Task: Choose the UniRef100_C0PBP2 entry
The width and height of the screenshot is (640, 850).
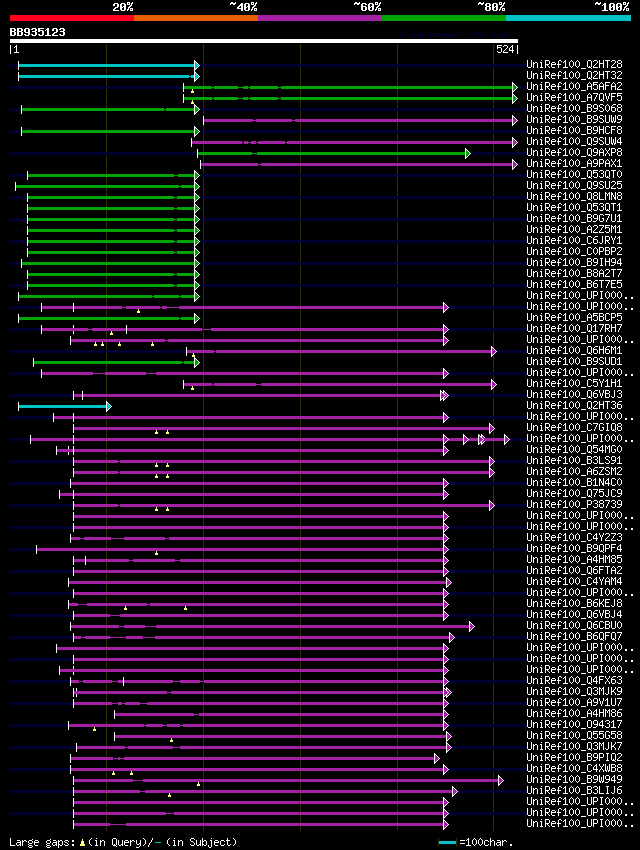Action: point(574,252)
